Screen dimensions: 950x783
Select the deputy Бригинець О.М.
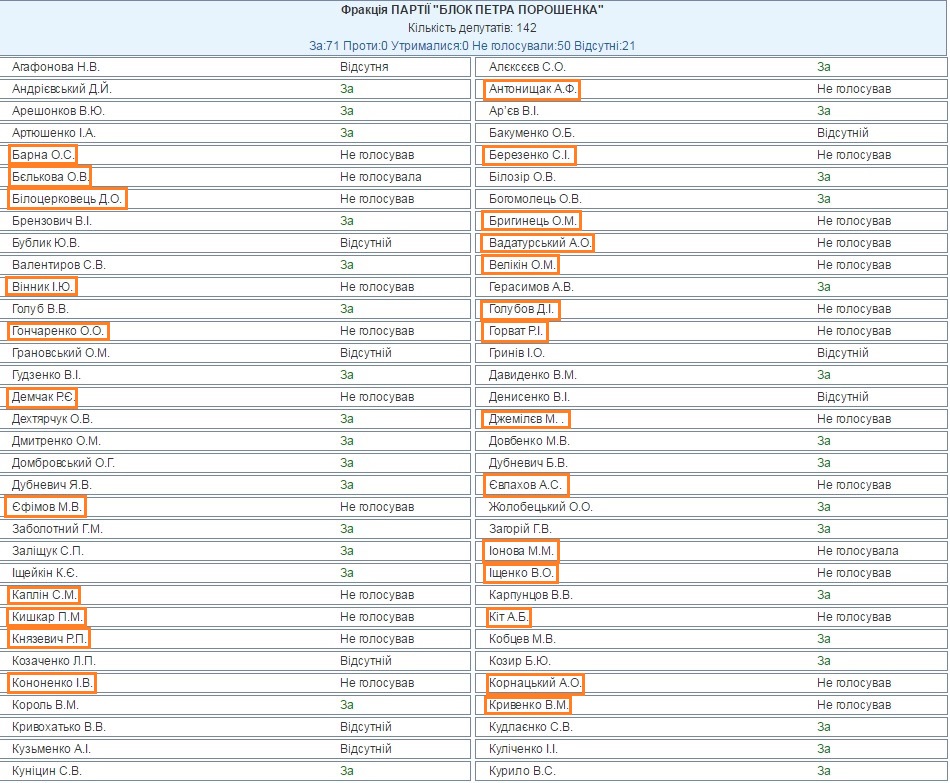click(x=532, y=221)
